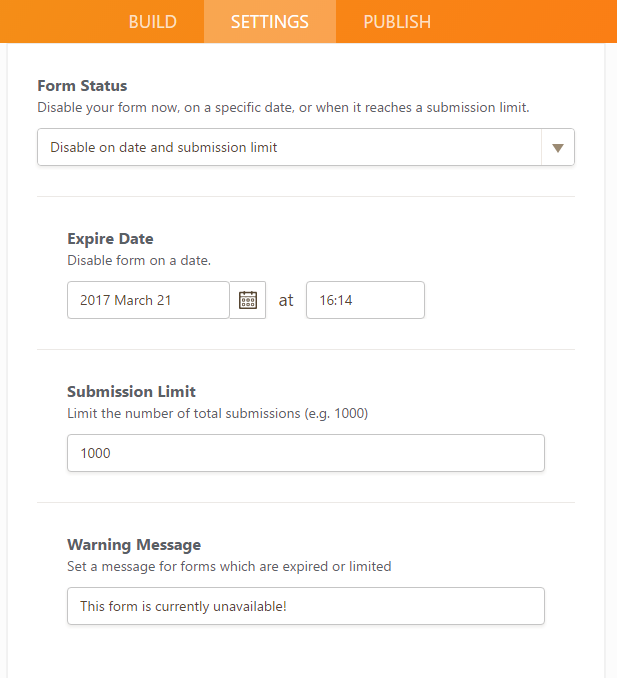617x678 pixels.
Task: Click the 'at' label between date and time
Action: (286, 300)
